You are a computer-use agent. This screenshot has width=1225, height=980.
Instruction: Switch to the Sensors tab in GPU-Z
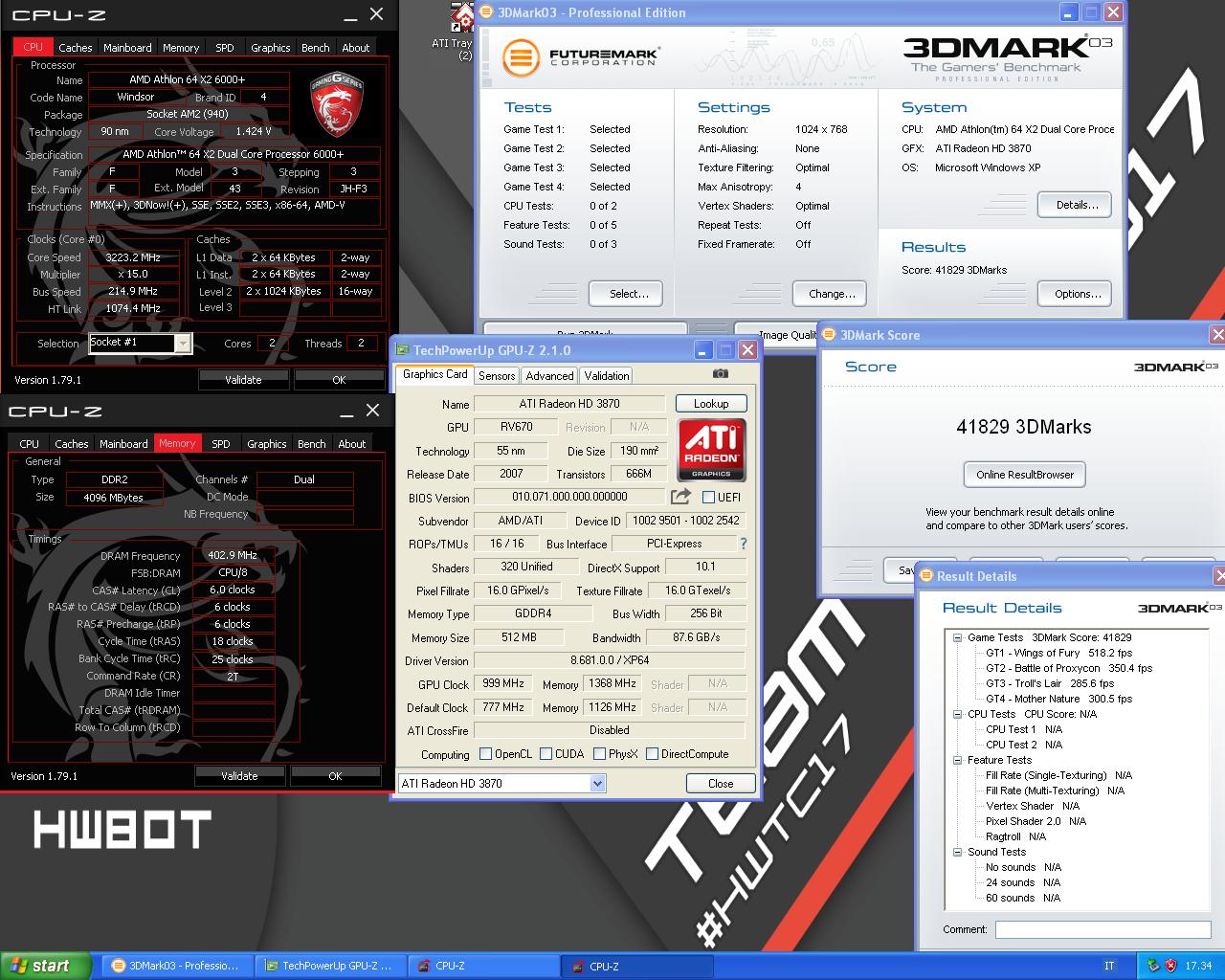pyautogui.click(x=497, y=375)
